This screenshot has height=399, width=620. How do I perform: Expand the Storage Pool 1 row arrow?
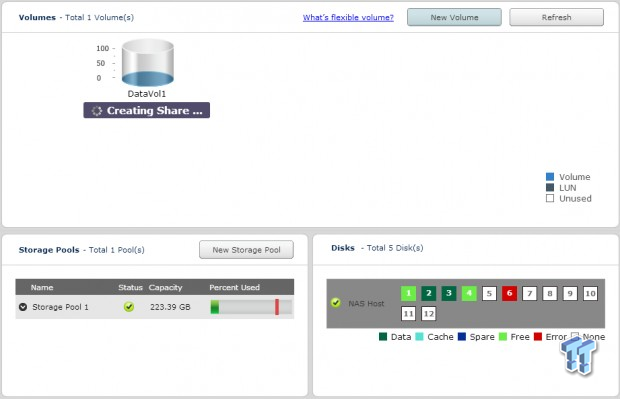click(23, 307)
